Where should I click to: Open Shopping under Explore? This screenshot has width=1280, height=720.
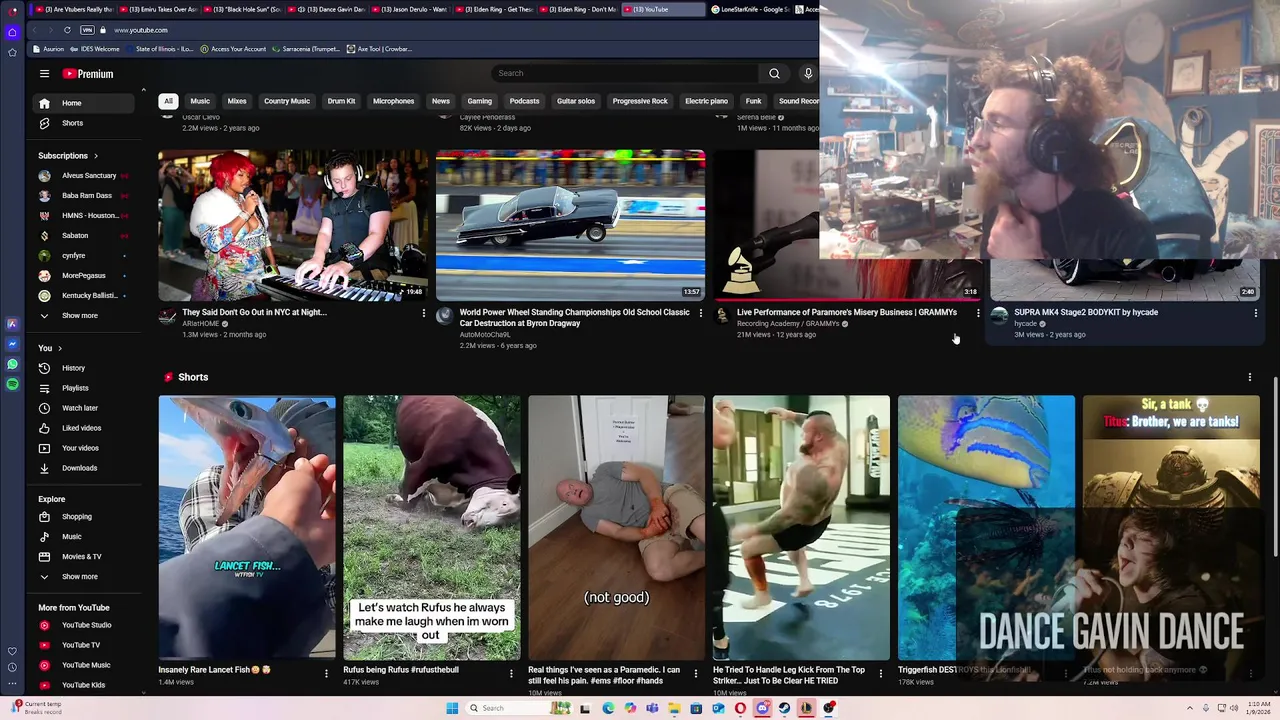tap(84, 517)
